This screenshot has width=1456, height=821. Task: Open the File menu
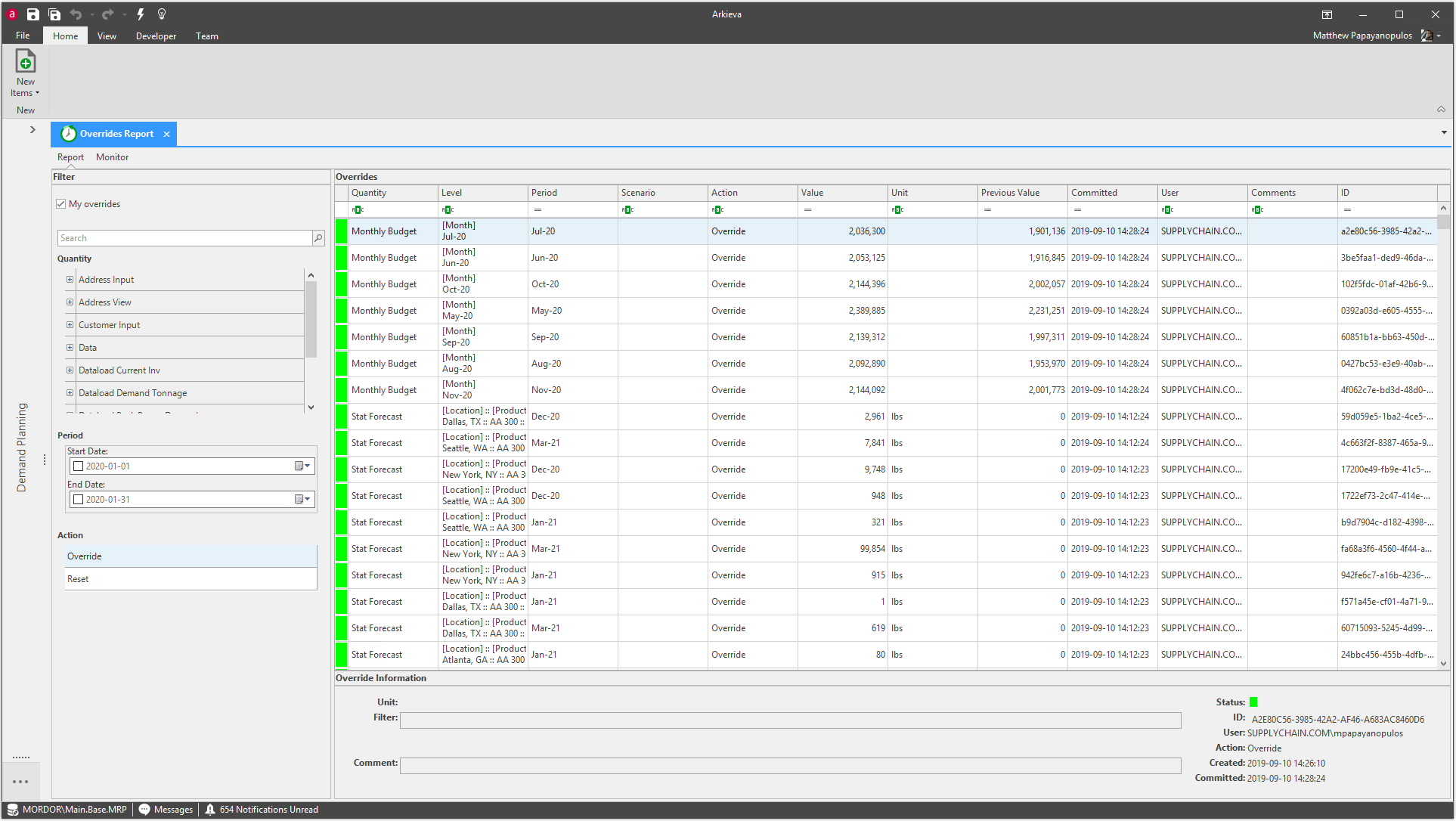tap(23, 36)
